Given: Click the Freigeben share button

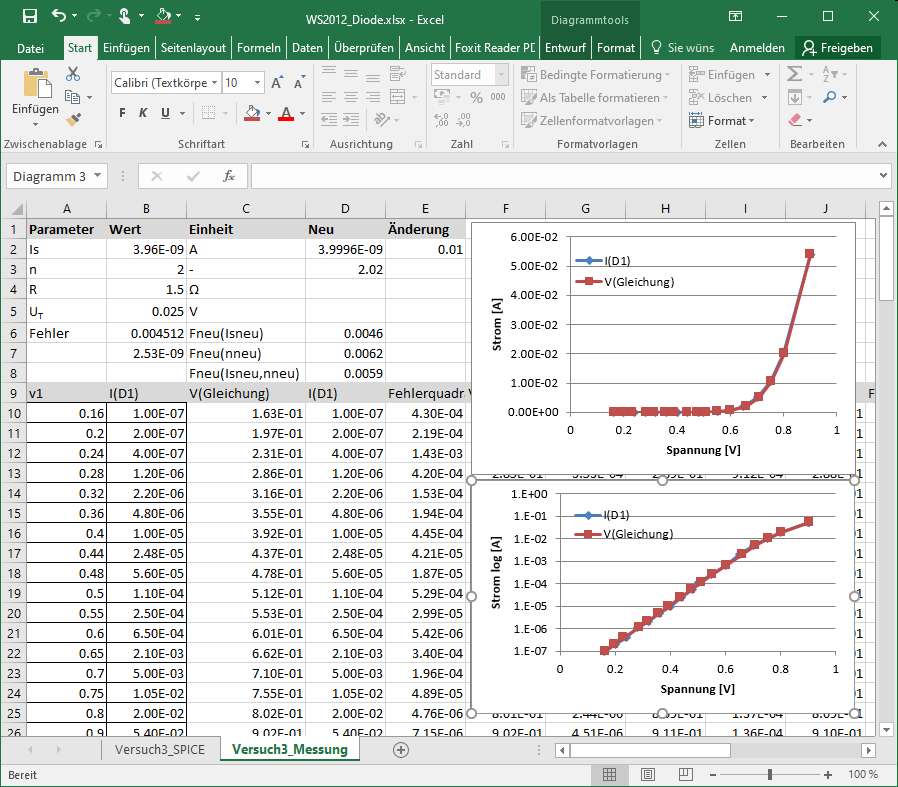Looking at the screenshot, I should tap(838, 47).
